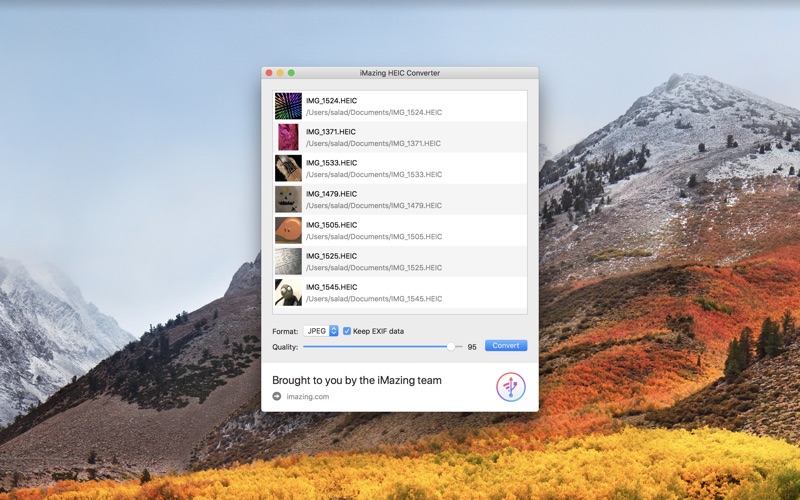Image resolution: width=800 pixels, height=500 pixels.
Task: Select the IMG_1479.HEIC thumbnail
Action: point(288,199)
